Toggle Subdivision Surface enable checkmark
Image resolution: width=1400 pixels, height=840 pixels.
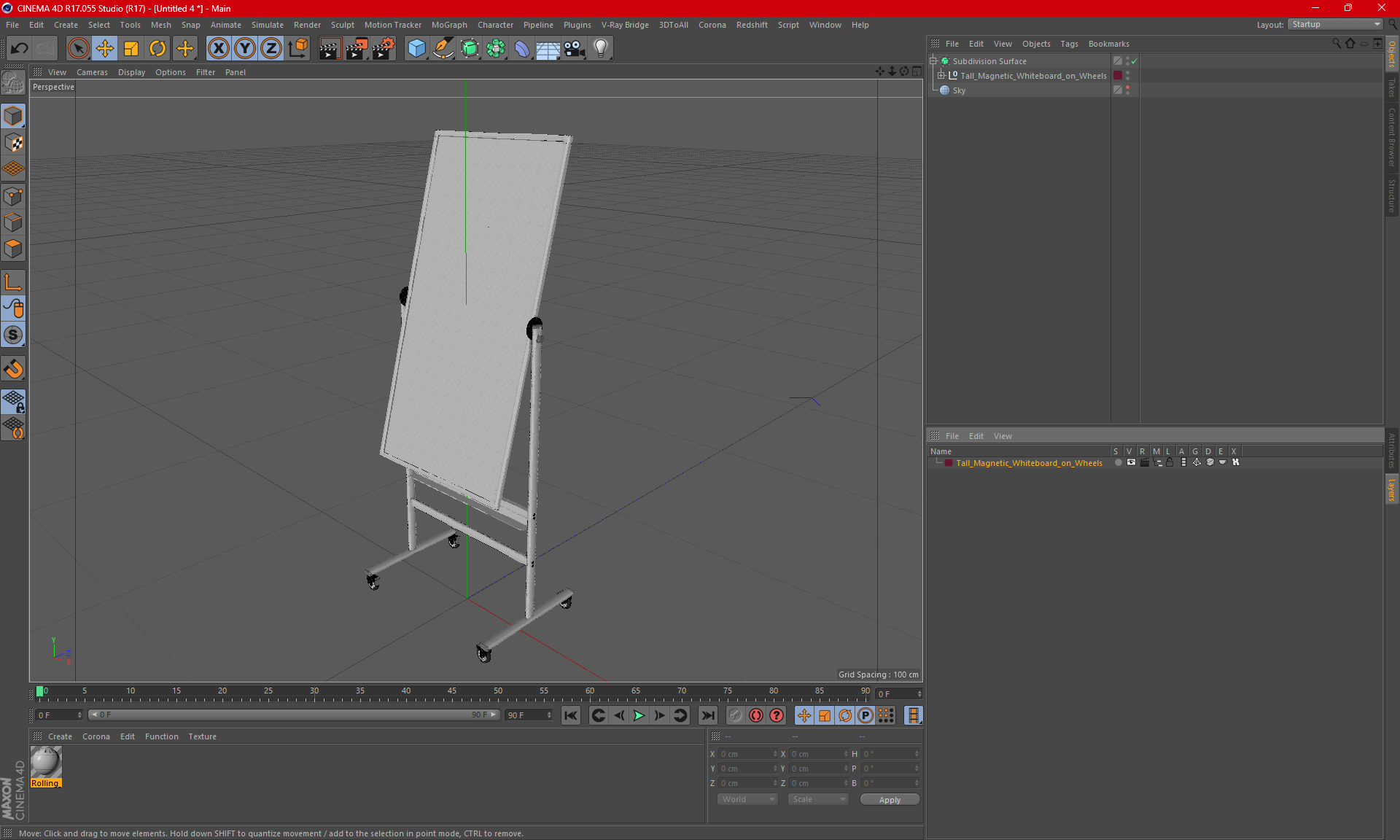[1135, 61]
